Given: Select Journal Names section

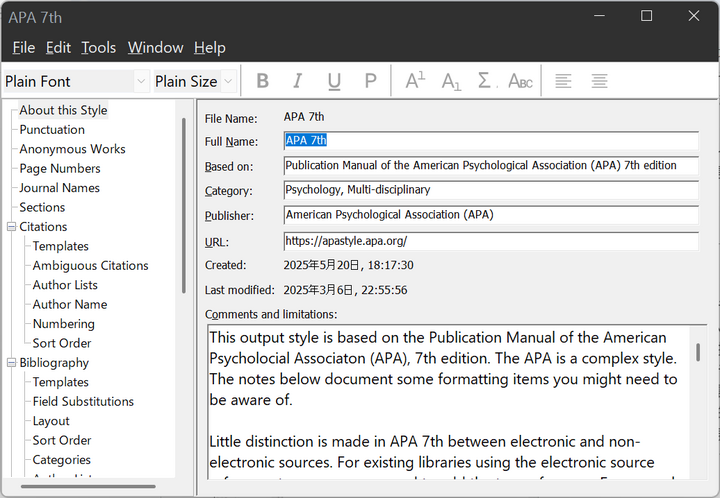Looking at the screenshot, I should pyautogui.click(x=59, y=188).
